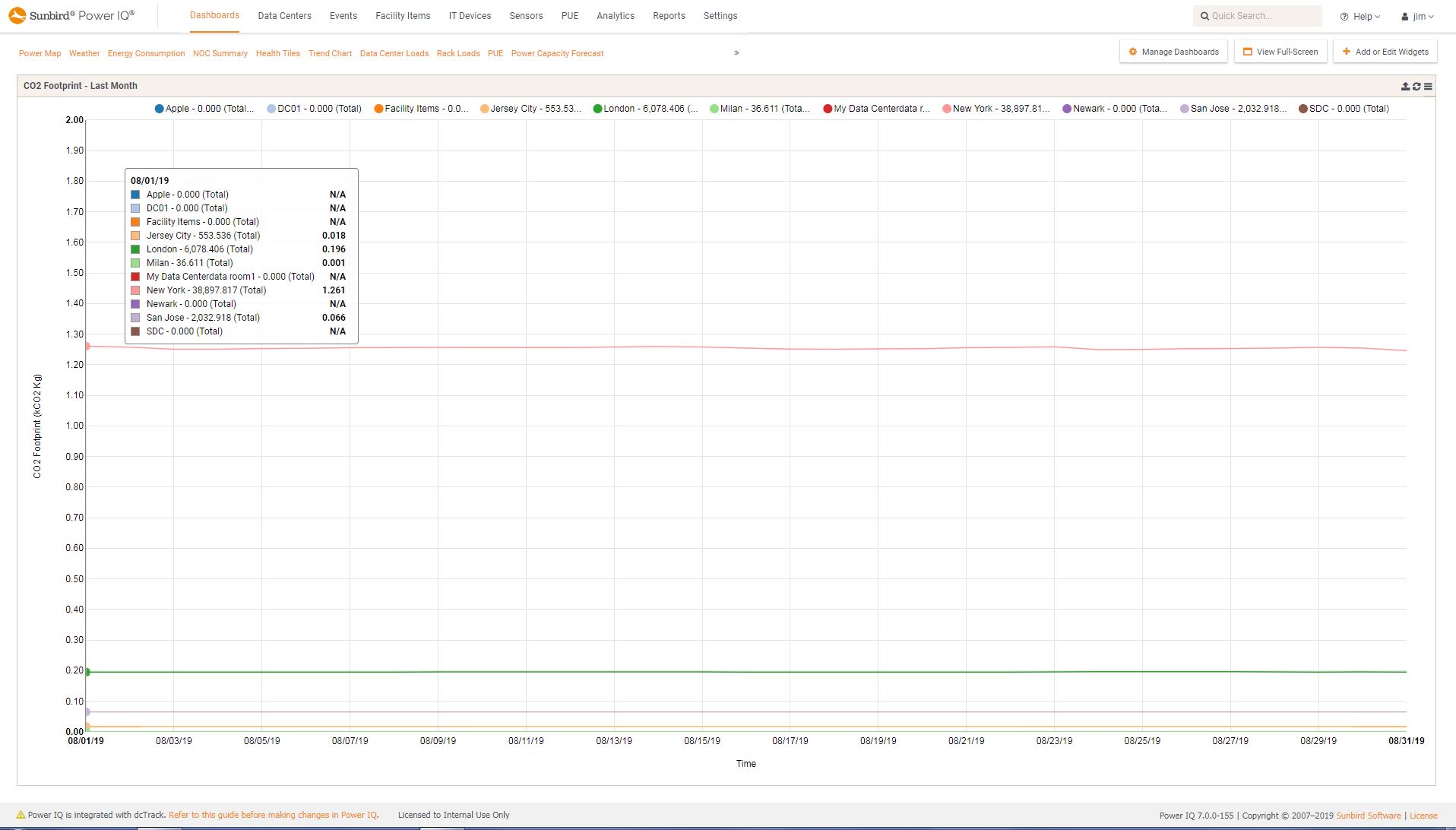Open the Help dropdown menu

click(1360, 16)
